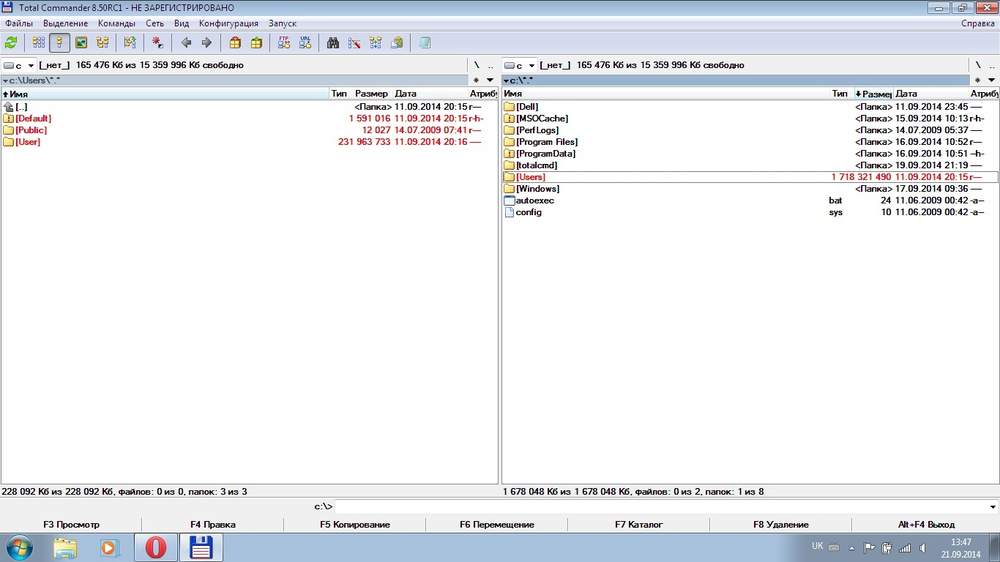Viewport: 1000px width, 562px height.
Task: Click the Pack files icon
Action: 235,43
